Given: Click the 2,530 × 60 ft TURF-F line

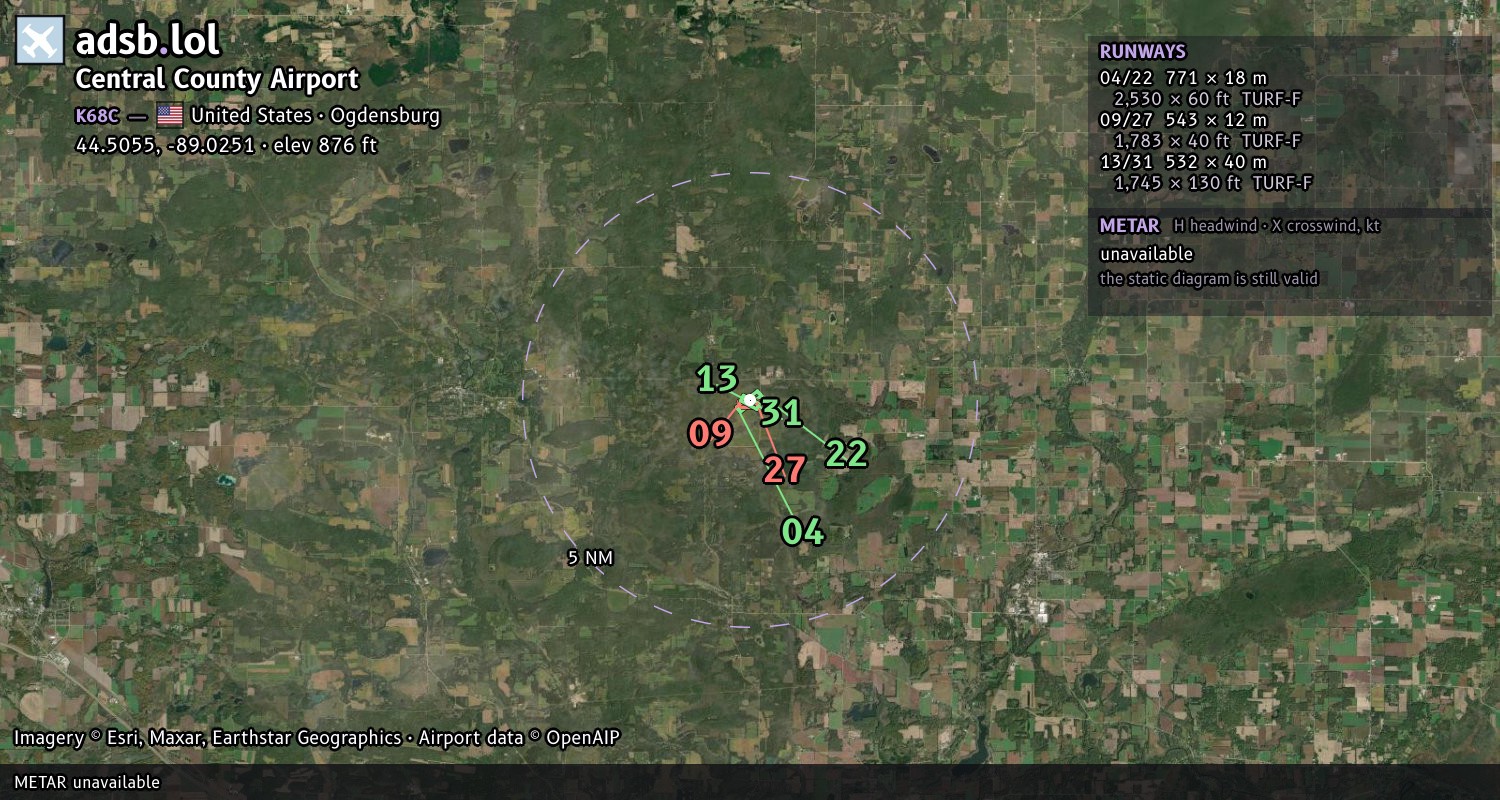Looking at the screenshot, I should [1207, 98].
